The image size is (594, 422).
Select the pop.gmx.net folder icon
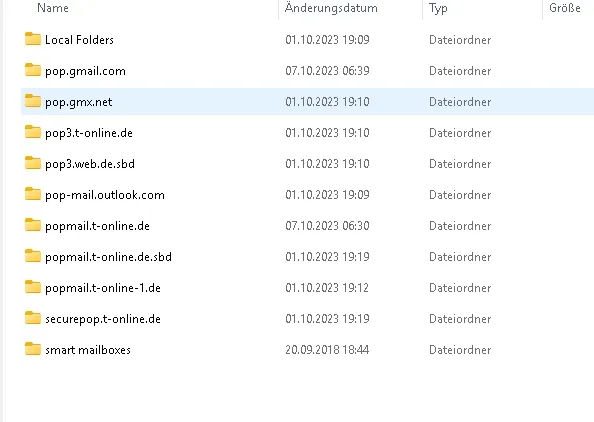[33, 101]
